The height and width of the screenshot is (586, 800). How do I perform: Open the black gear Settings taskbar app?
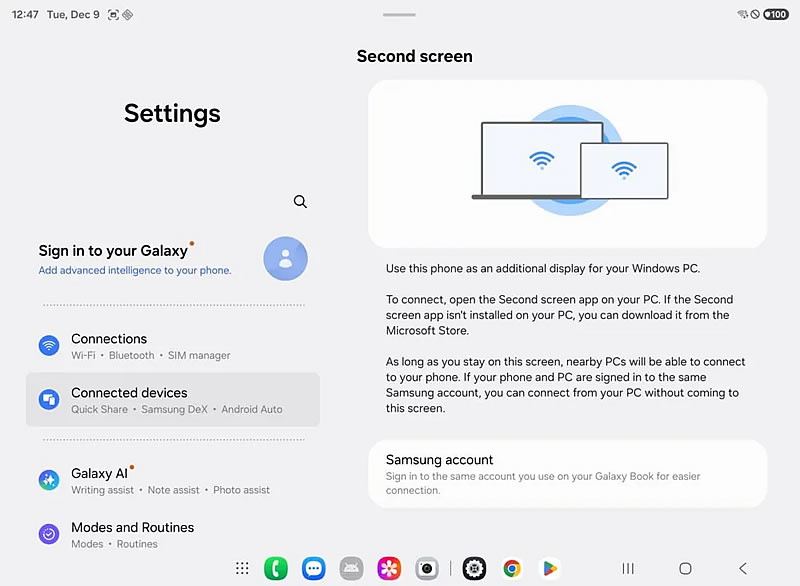474,568
